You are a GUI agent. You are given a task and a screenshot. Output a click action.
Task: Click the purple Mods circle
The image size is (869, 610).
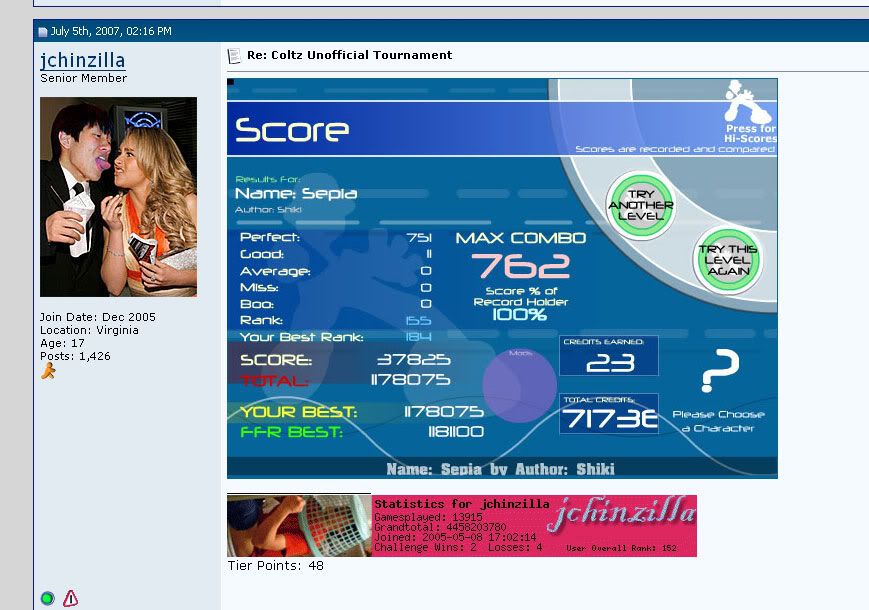pos(520,385)
